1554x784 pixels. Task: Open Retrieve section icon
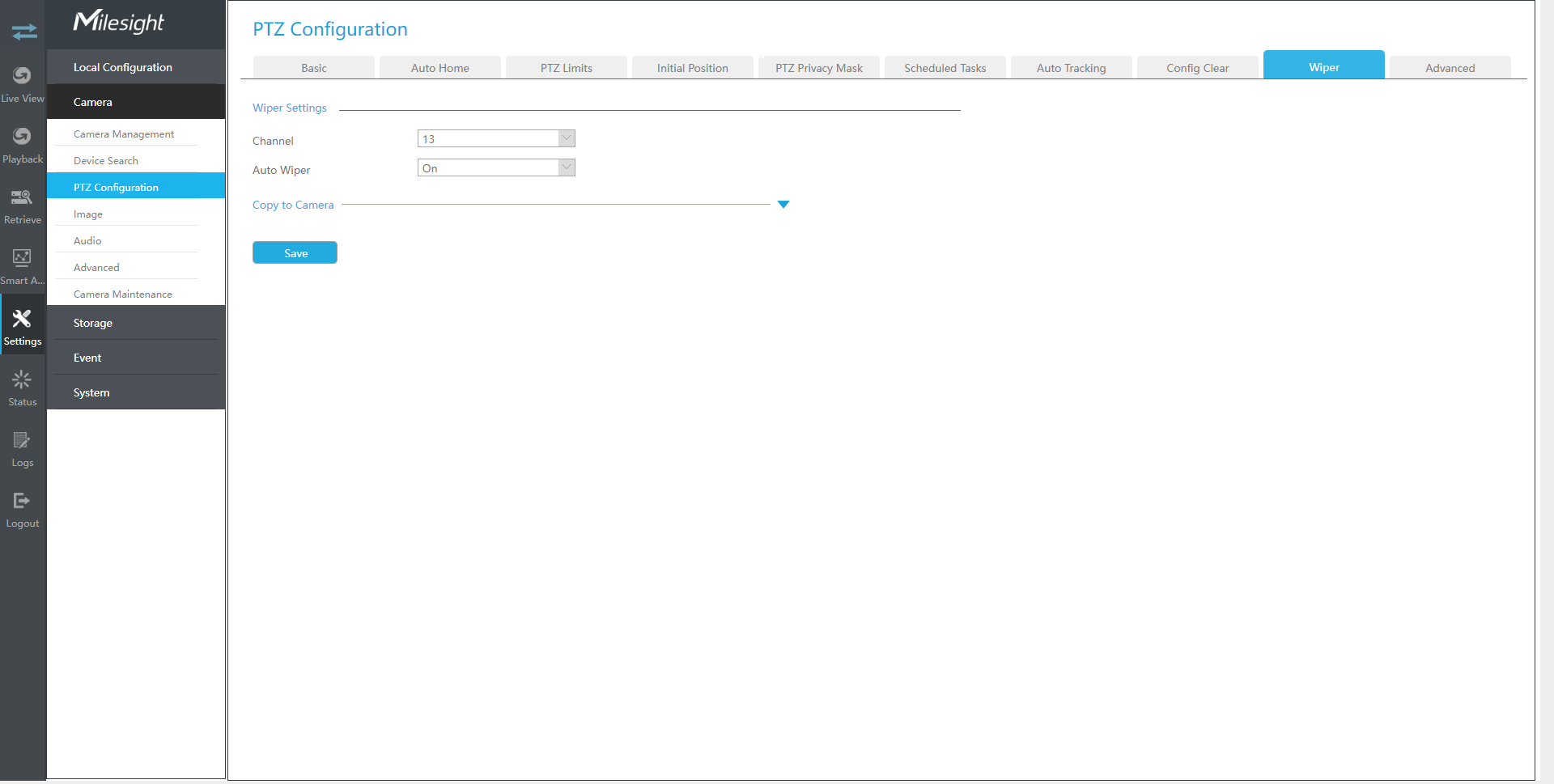23,197
